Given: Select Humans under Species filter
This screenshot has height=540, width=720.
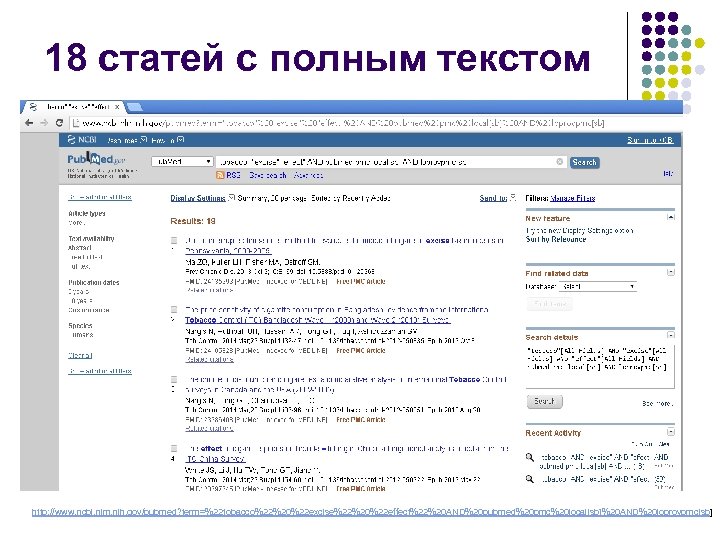Looking at the screenshot, I should [83, 335].
